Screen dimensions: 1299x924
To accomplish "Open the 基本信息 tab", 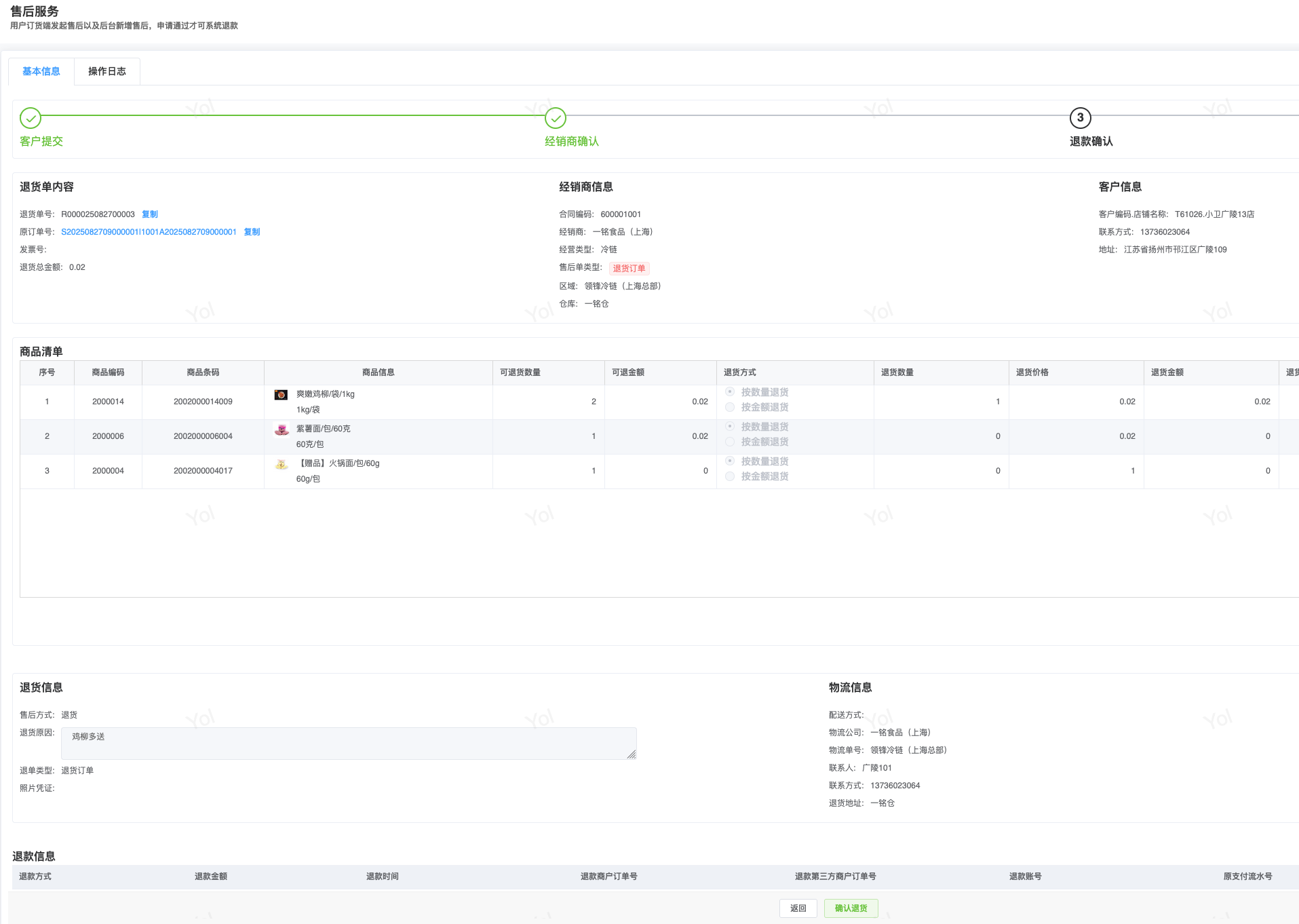I will point(41,71).
